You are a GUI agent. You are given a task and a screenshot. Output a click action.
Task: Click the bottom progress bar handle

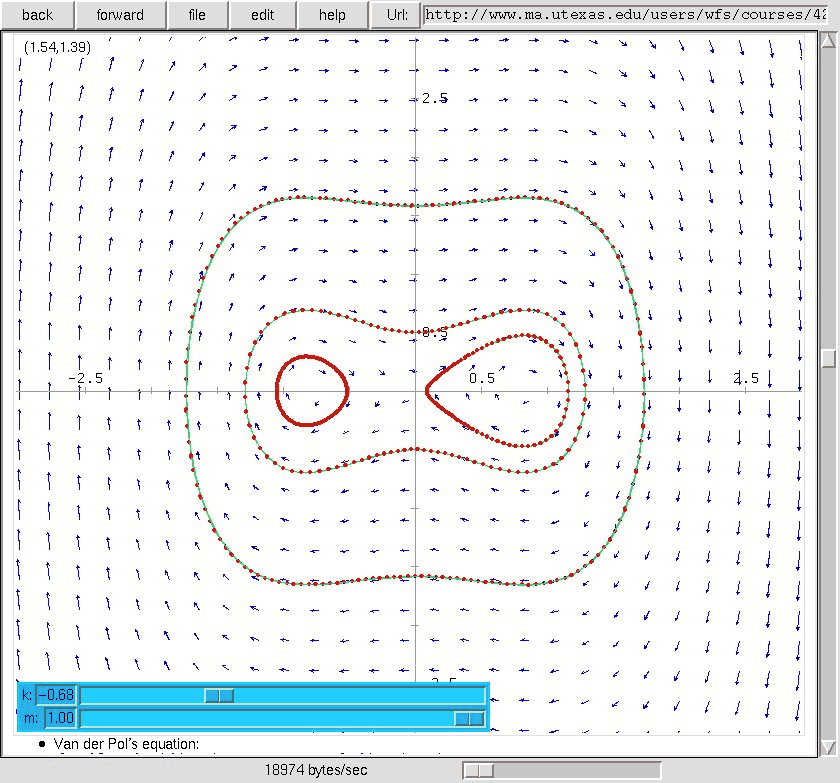[x=479, y=770]
